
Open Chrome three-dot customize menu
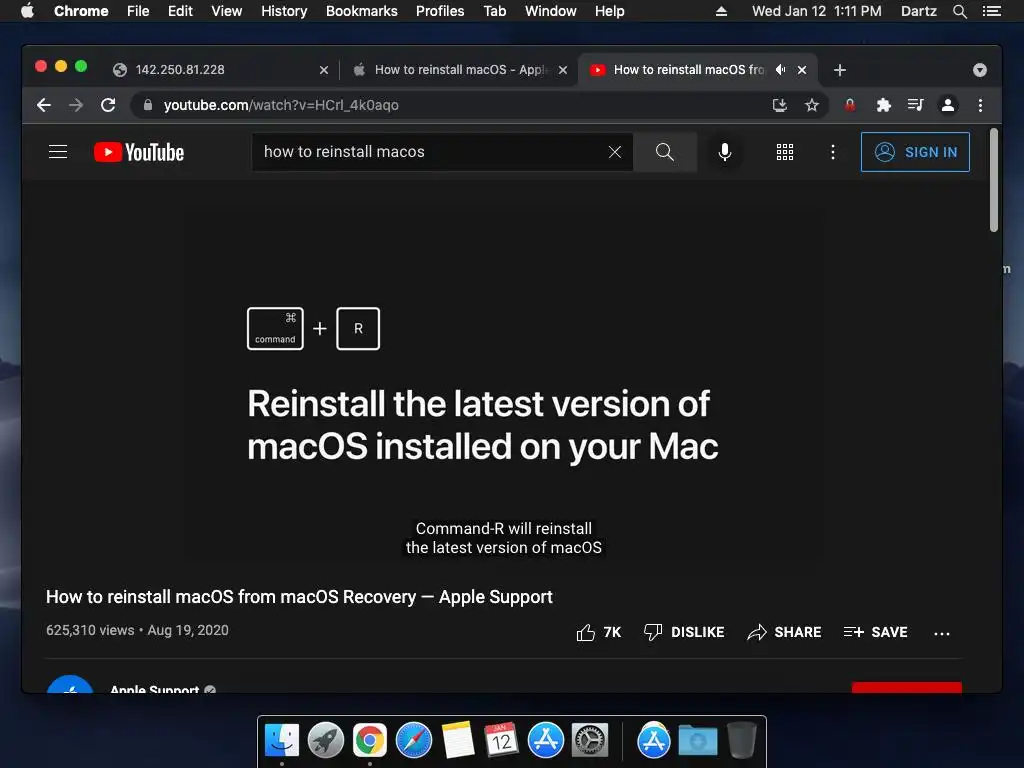click(x=980, y=105)
